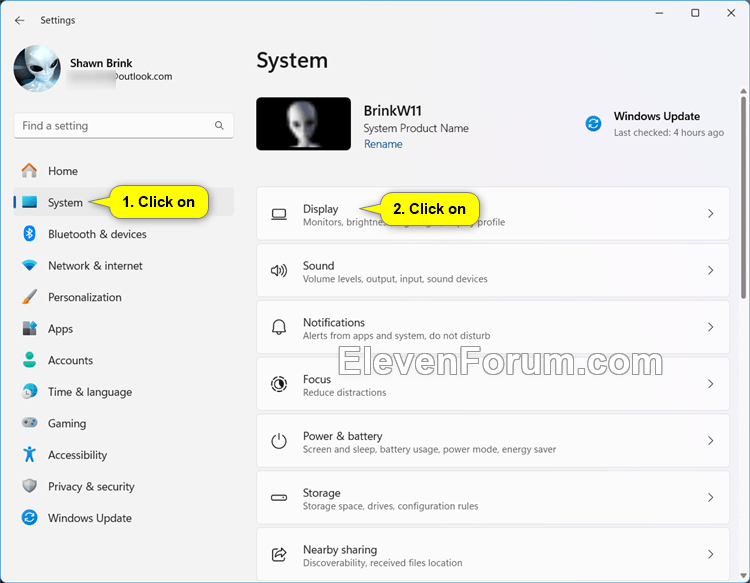Click the Shawn Brink profile avatar
This screenshot has width=750, height=583.
click(37, 68)
